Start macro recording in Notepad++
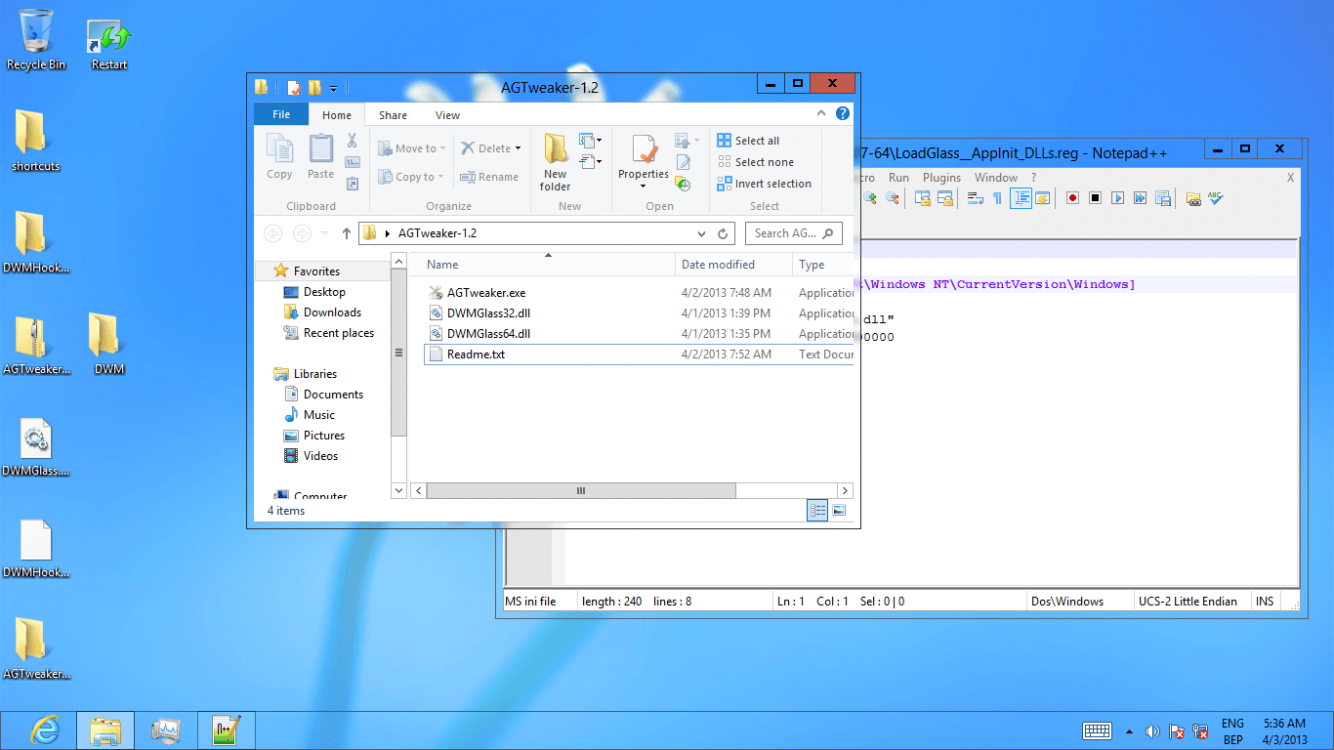 1072,199
